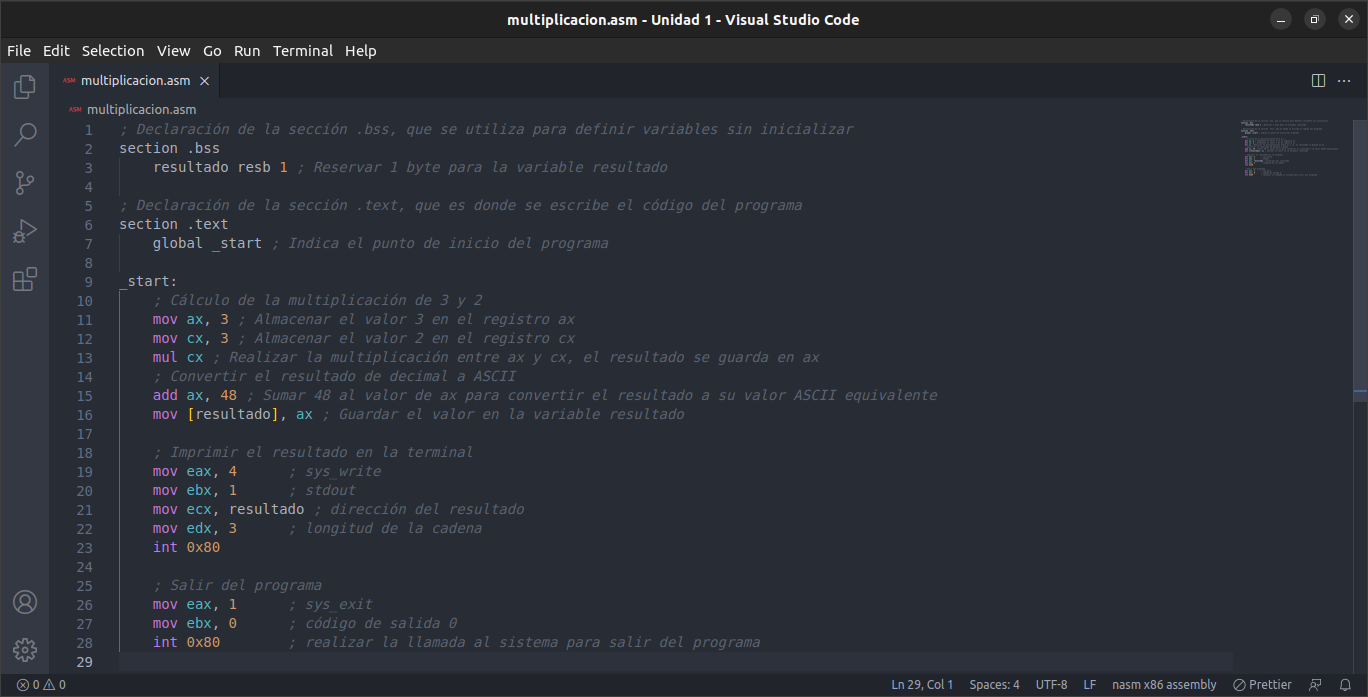Open the Accounts menu icon
1368x697 pixels.
click(x=25, y=602)
